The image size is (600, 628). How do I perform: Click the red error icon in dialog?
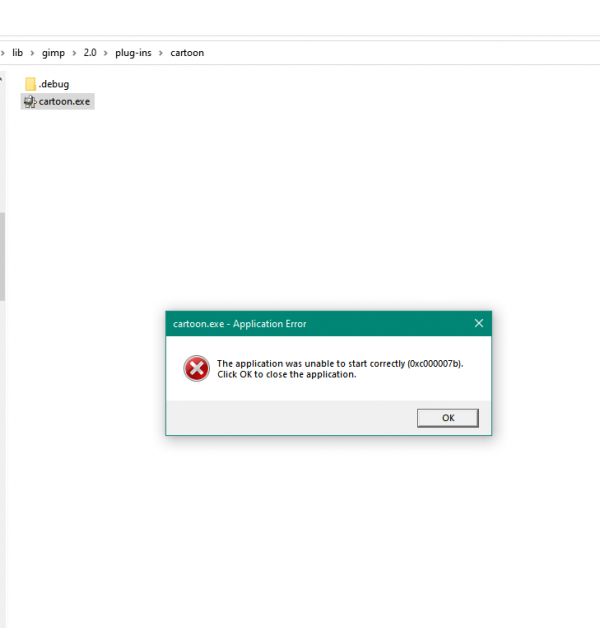[x=196, y=368]
